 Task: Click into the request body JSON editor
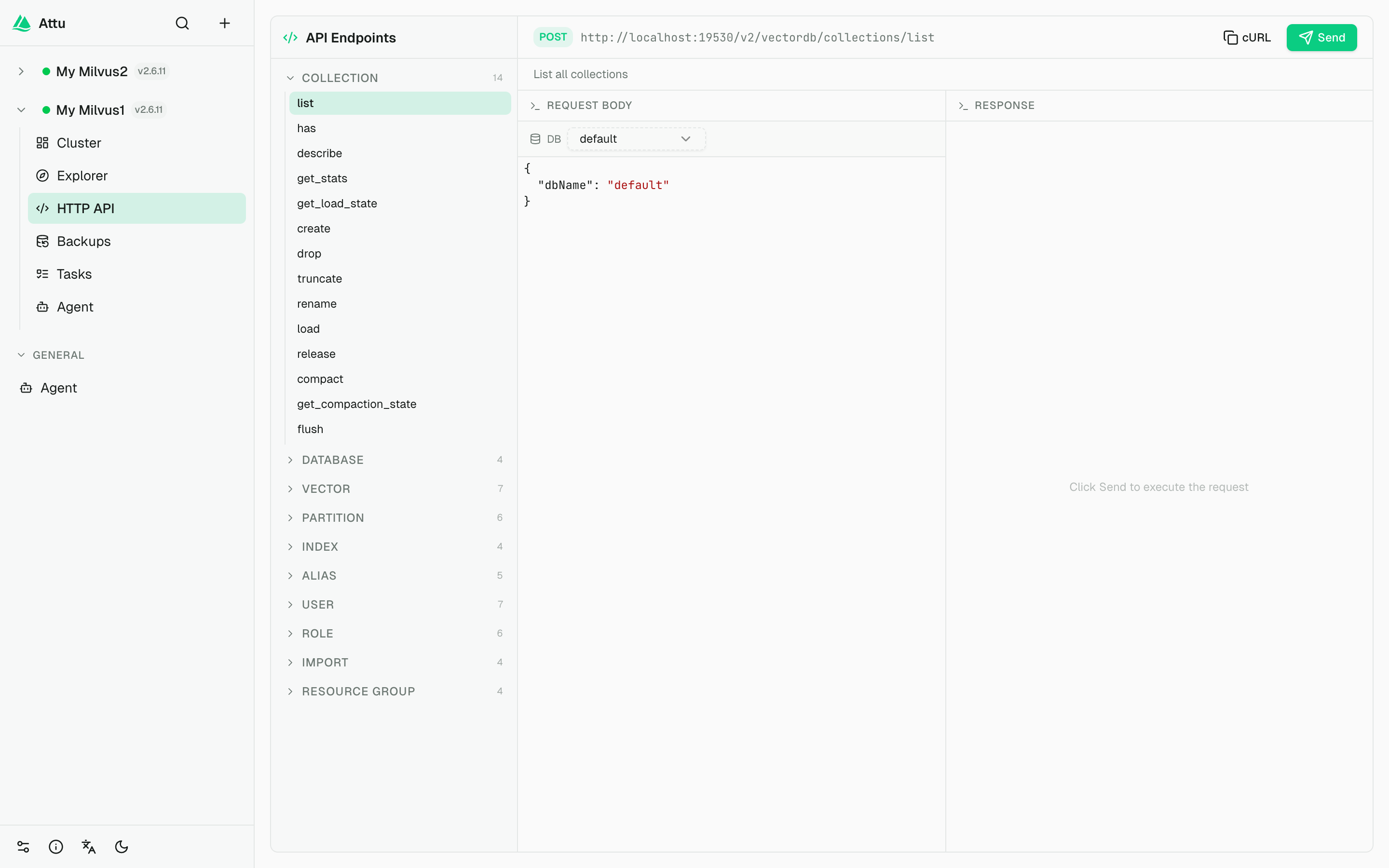pyautogui.click(x=731, y=504)
